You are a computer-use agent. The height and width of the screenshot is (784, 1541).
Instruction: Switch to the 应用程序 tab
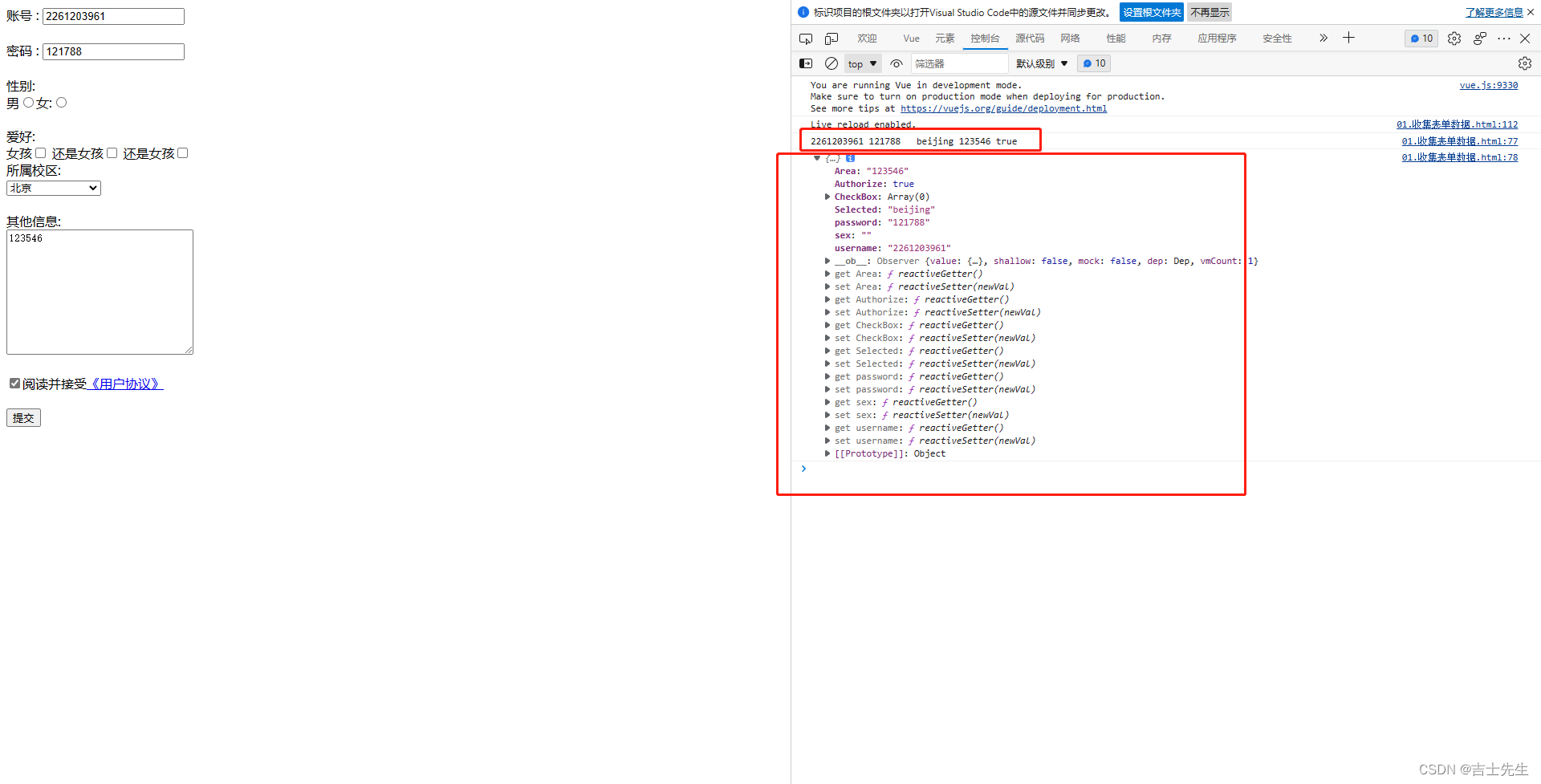pyautogui.click(x=1217, y=39)
